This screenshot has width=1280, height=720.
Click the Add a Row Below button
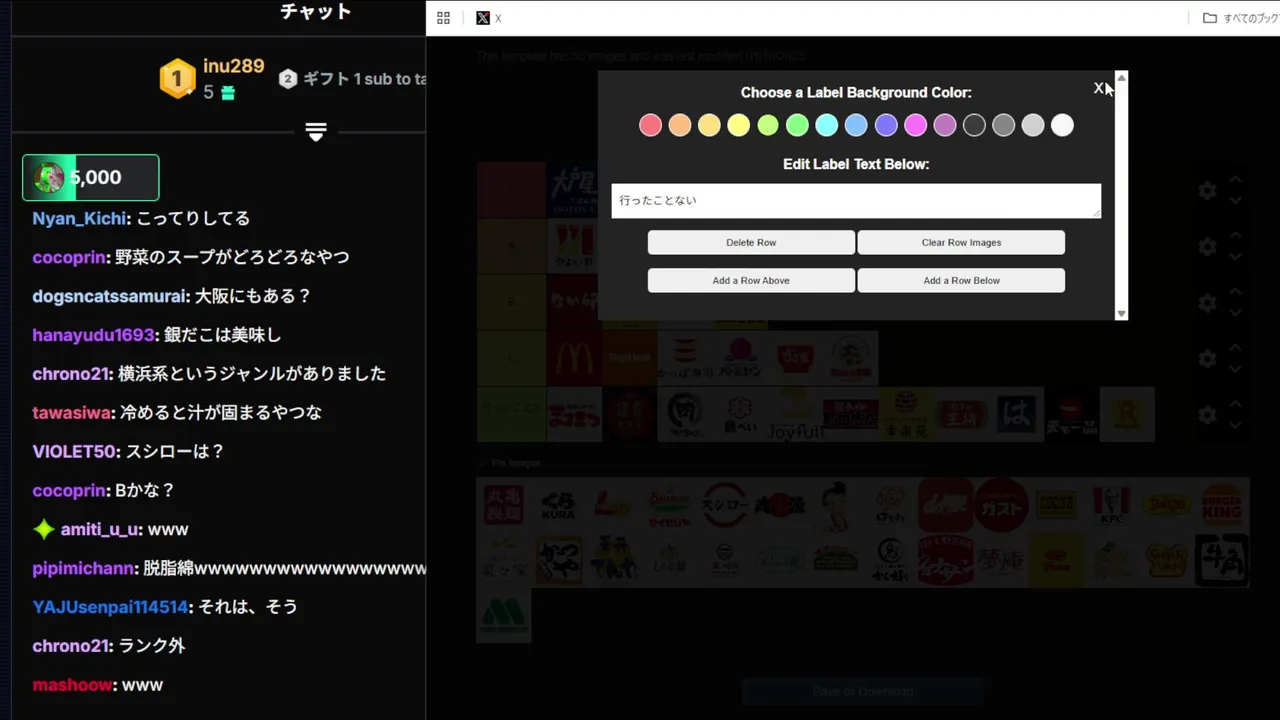pyautogui.click(x=961, y=280)
